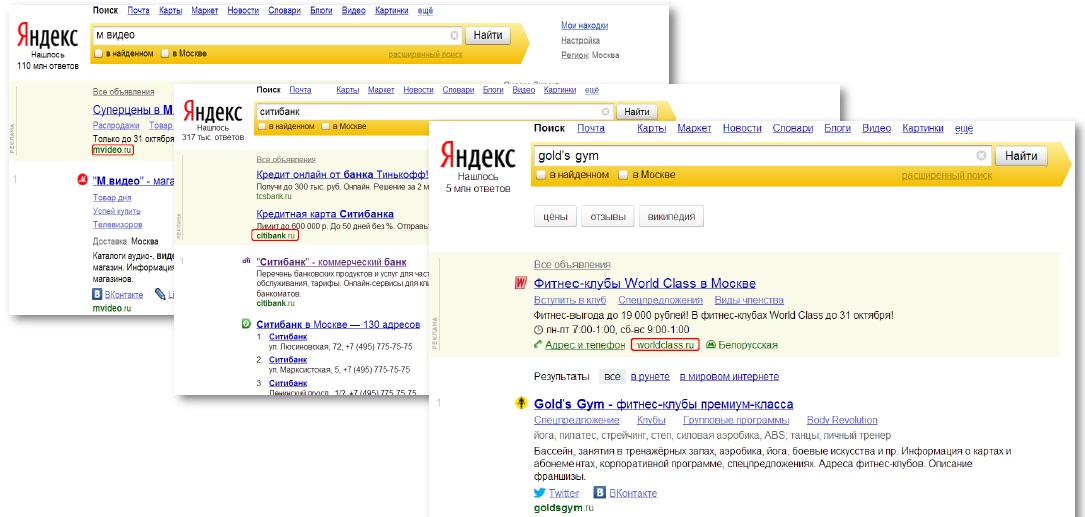1085x517 pixels.
Task: Open 'ещё' services menu in ситибанк window
Action: tap(591, 90)
